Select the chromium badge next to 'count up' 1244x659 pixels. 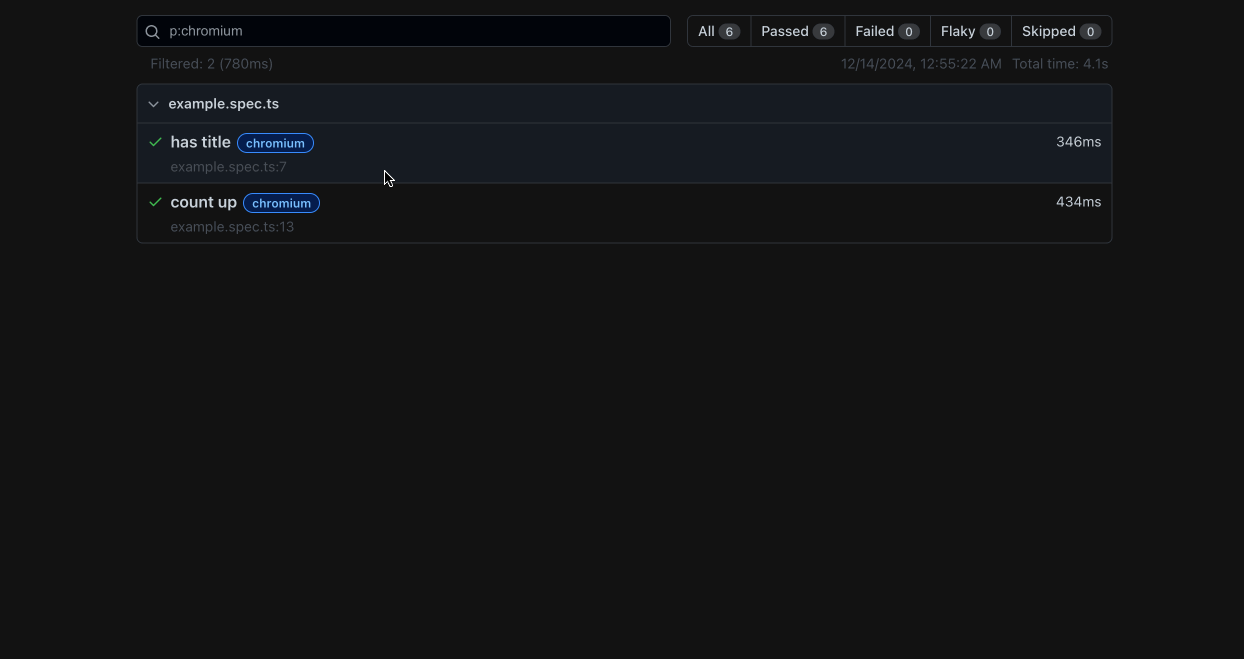coord(281,203)
